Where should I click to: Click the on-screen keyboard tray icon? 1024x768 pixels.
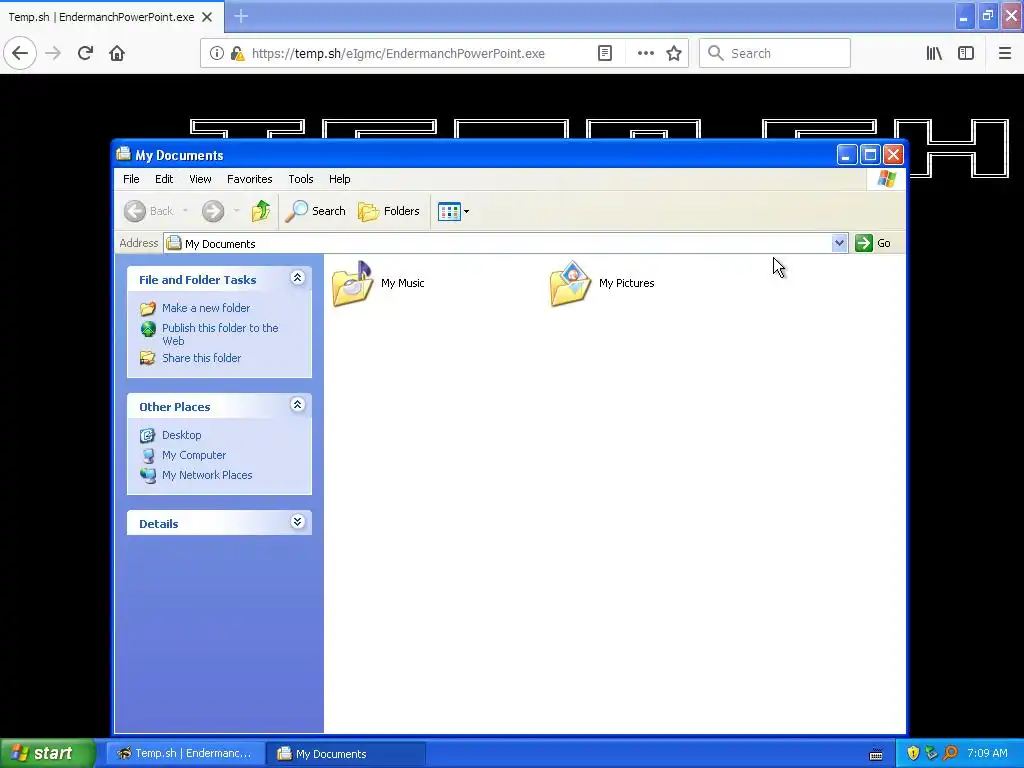point(876,754)
